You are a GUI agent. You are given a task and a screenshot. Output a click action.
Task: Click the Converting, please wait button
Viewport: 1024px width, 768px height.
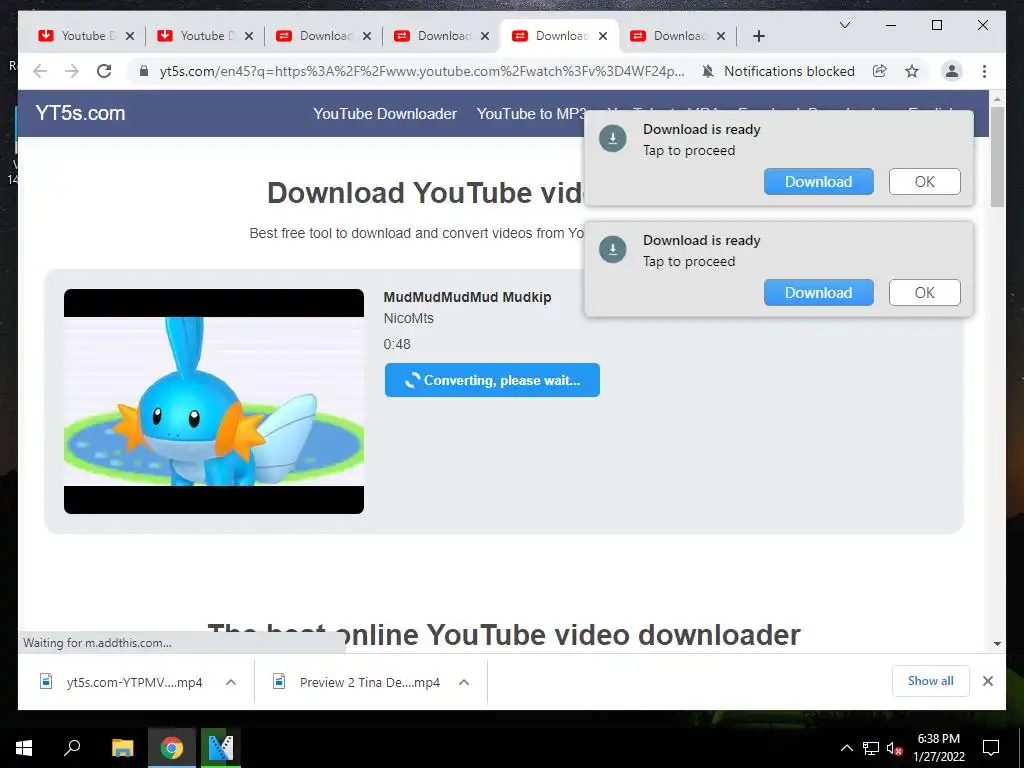[492, 380]
